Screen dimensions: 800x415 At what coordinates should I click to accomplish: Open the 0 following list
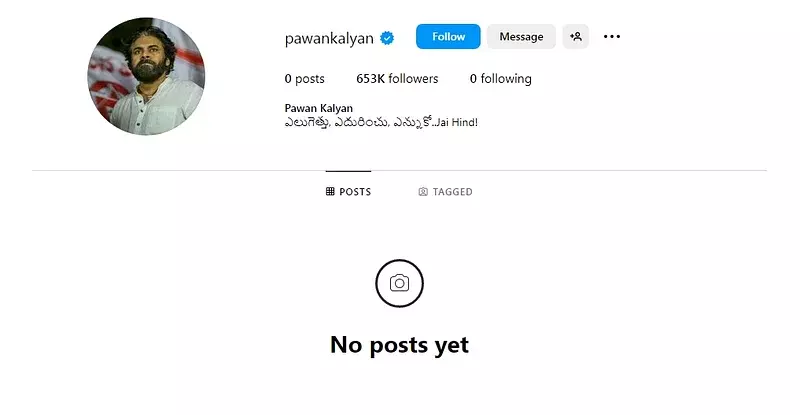(501, 79)
